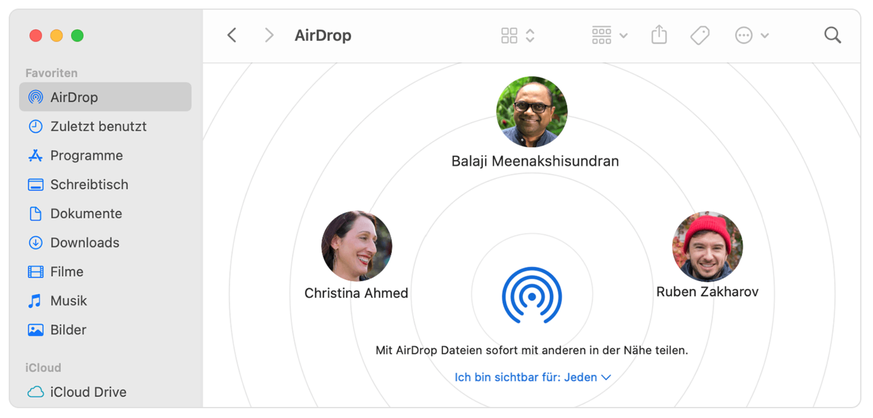
Task: Open the view style up-down chevrons
Action: coord(530,36)
